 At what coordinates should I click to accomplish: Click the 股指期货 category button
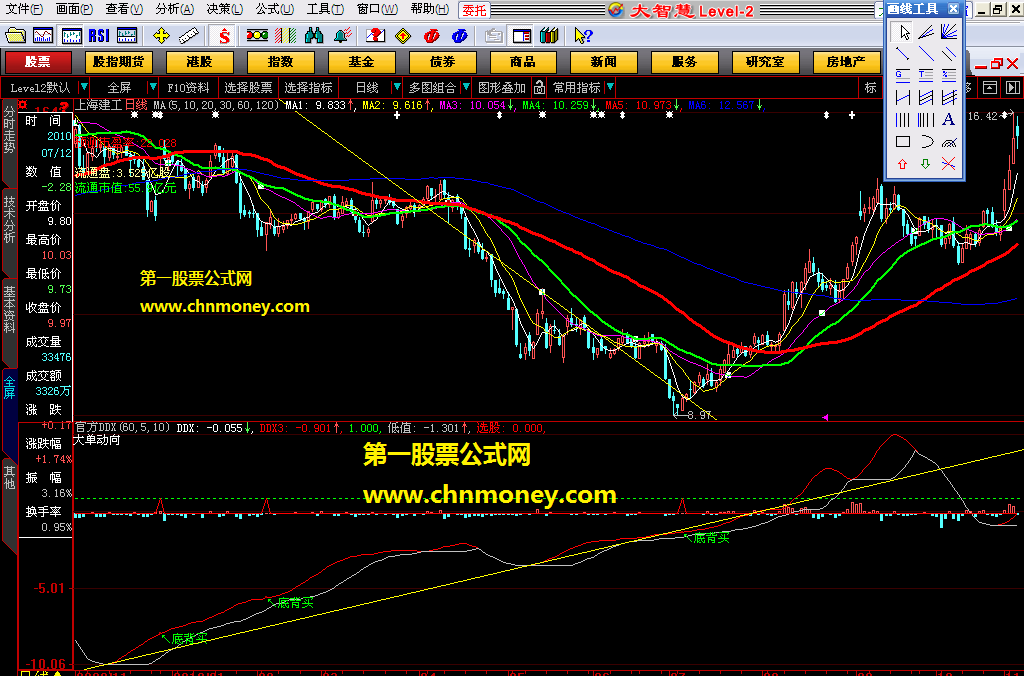(118, 62)
